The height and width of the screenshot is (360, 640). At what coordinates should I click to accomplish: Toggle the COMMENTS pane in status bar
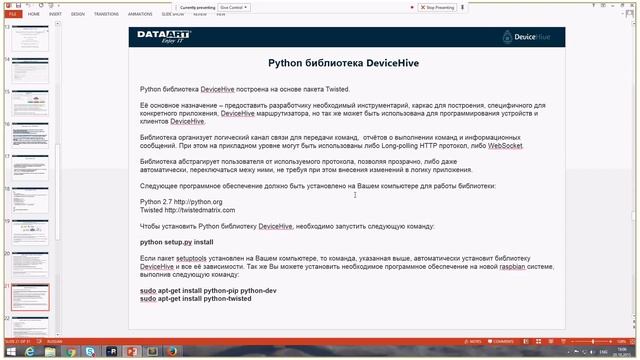click(501, 341)
